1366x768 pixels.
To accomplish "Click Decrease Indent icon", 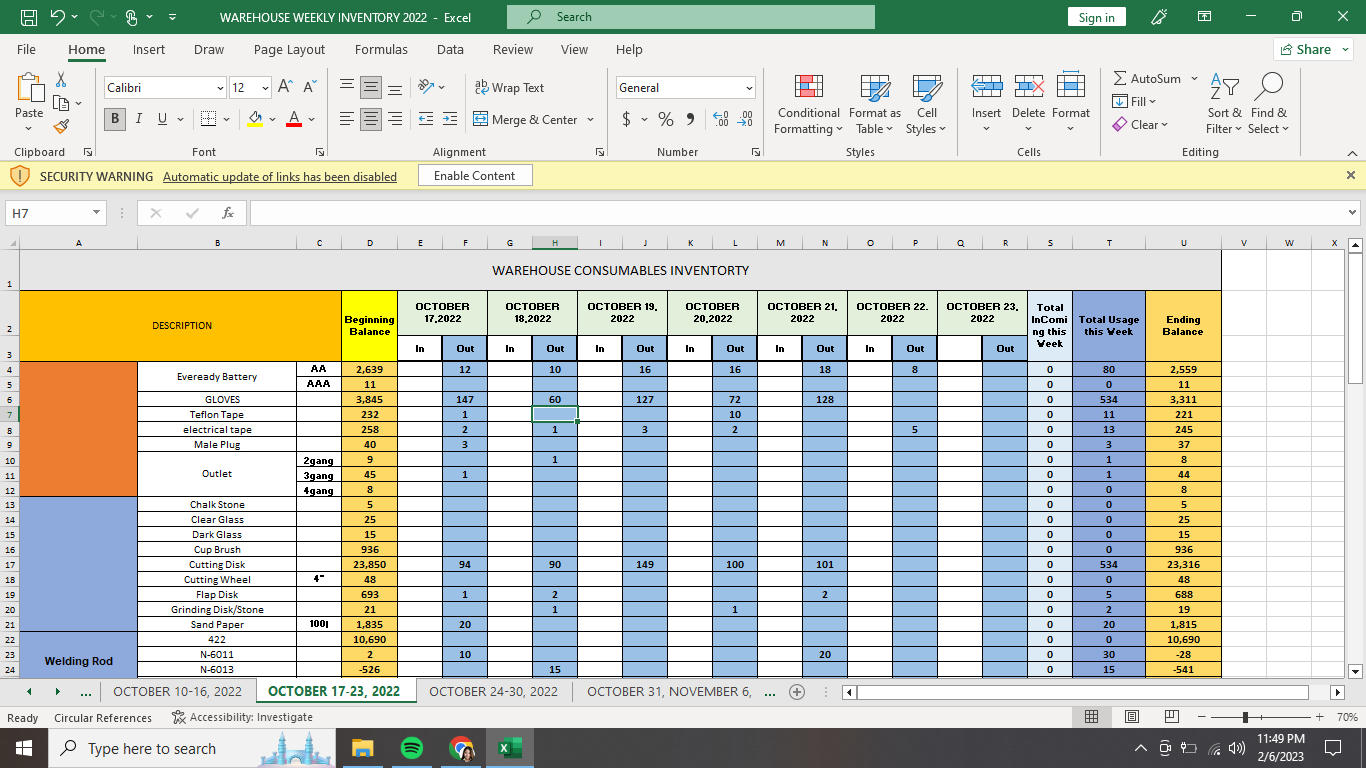I will pos(425,120).
